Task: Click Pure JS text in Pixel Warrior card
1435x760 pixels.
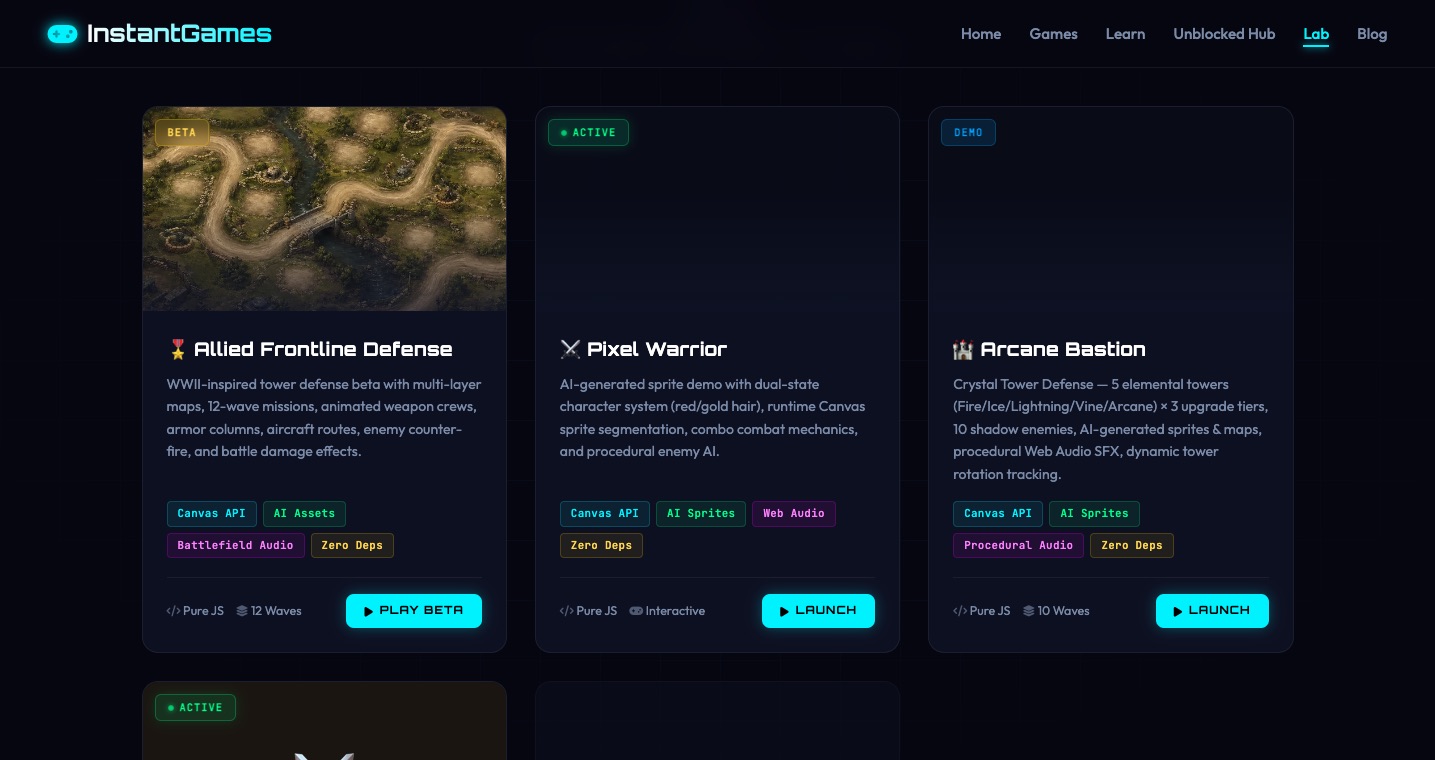Action: click(x=597, y=611)
